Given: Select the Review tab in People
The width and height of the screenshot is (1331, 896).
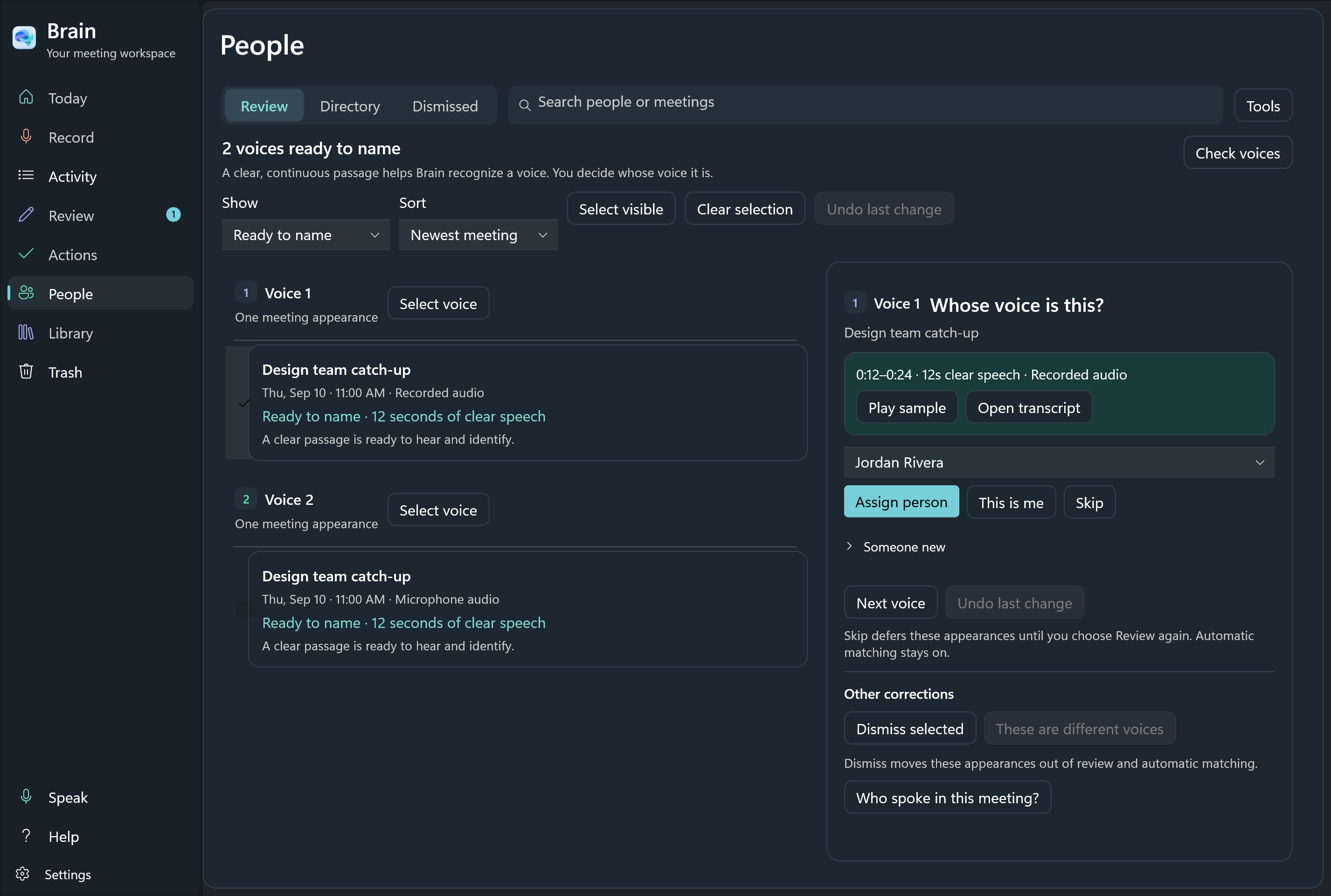Looking at the screenshot, I should (264, 106).
